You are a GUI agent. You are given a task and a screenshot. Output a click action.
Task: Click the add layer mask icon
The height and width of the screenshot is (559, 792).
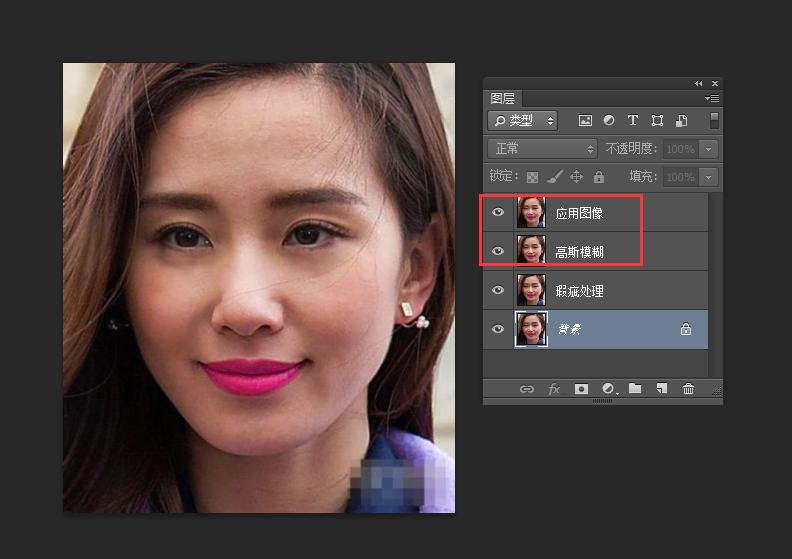tap(581, 389)
